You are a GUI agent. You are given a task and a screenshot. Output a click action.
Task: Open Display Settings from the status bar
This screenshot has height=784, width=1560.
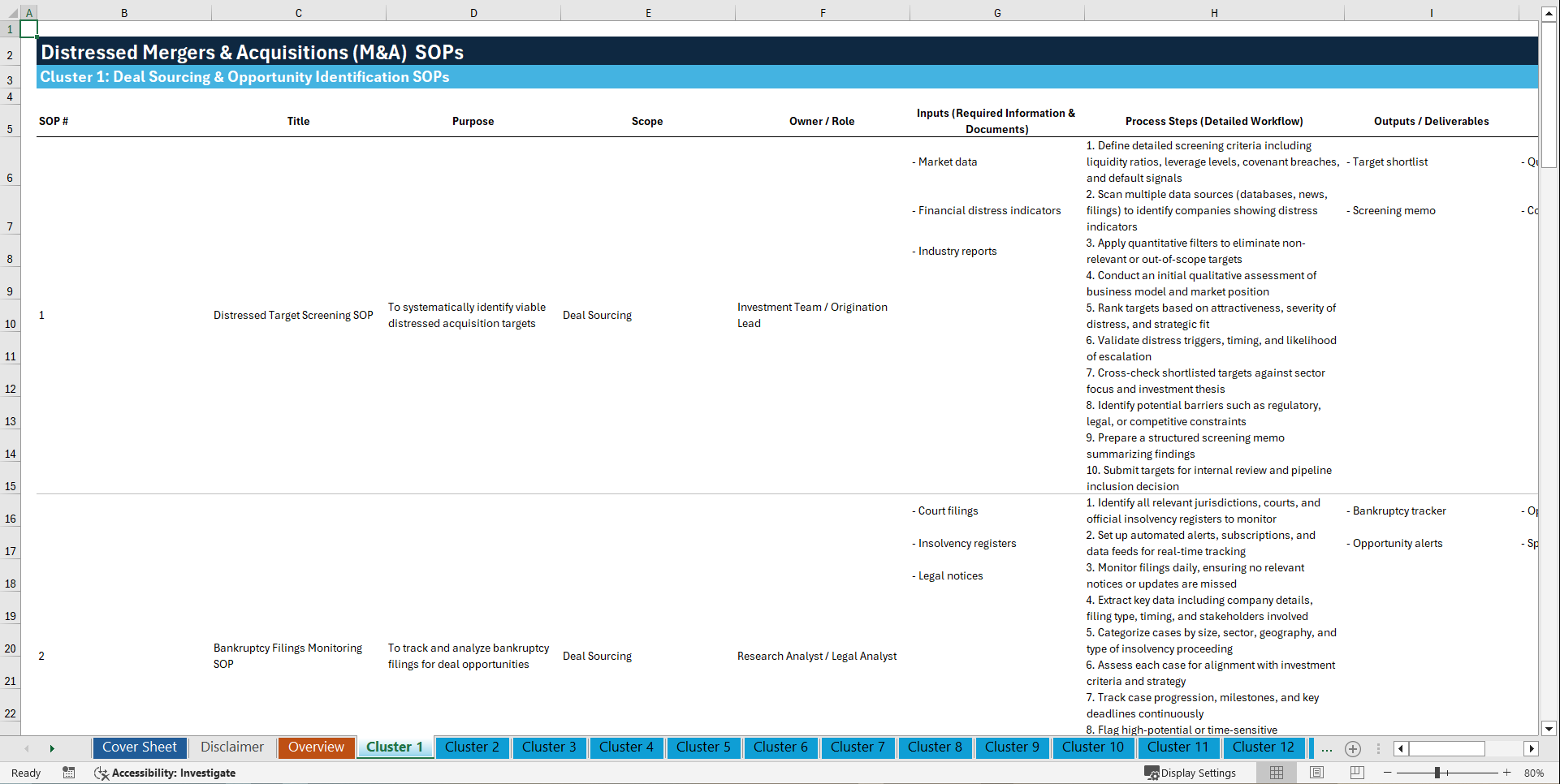point(1191,773)
